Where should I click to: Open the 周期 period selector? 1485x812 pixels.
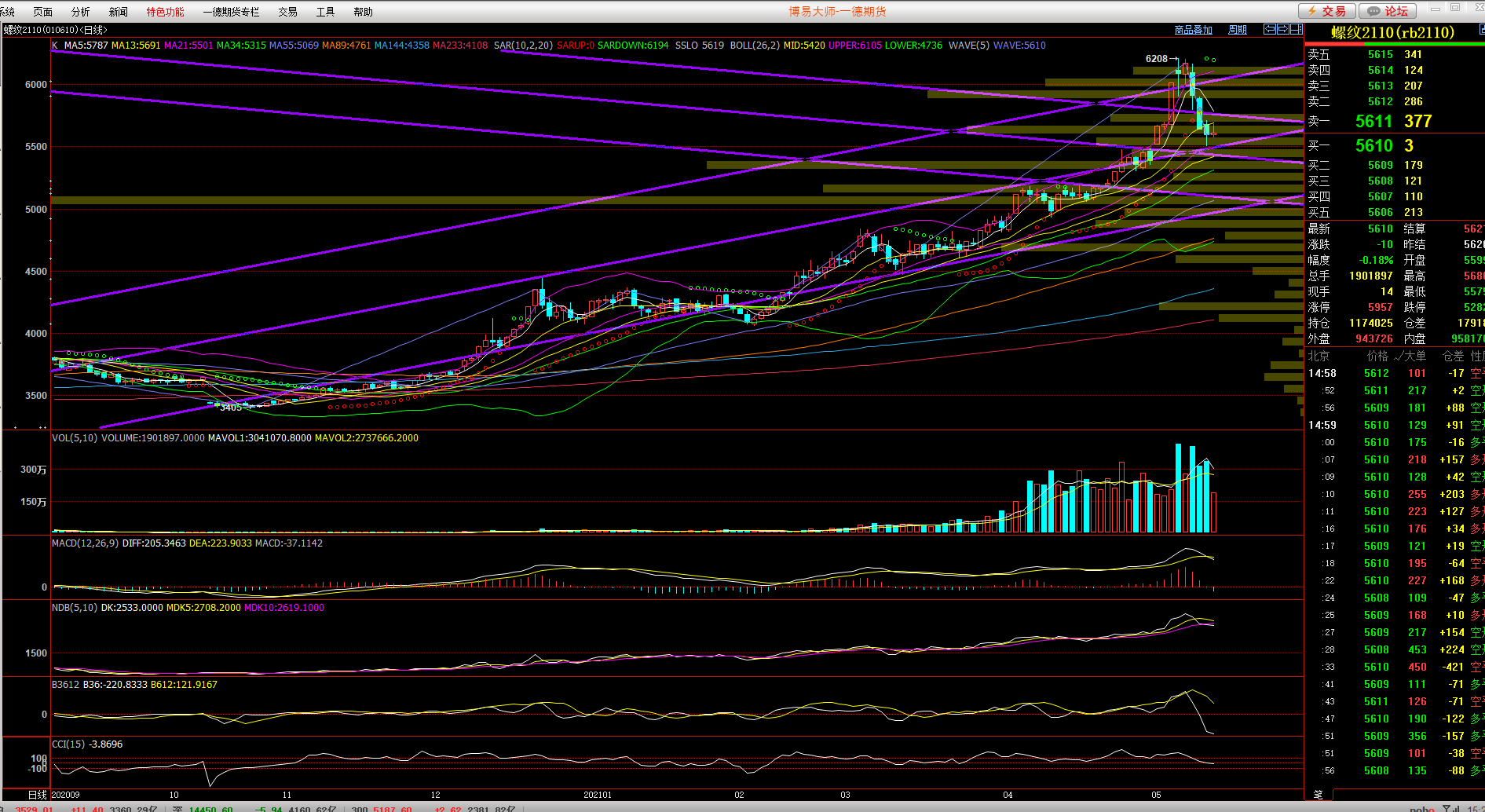(x=1238, y=30)
